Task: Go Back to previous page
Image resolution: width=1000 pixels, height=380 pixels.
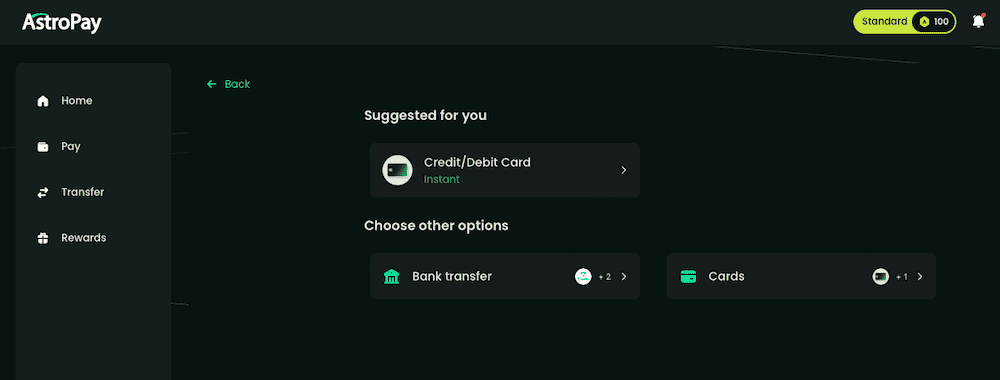Action: pyautogui.click(x=228, y=84)
